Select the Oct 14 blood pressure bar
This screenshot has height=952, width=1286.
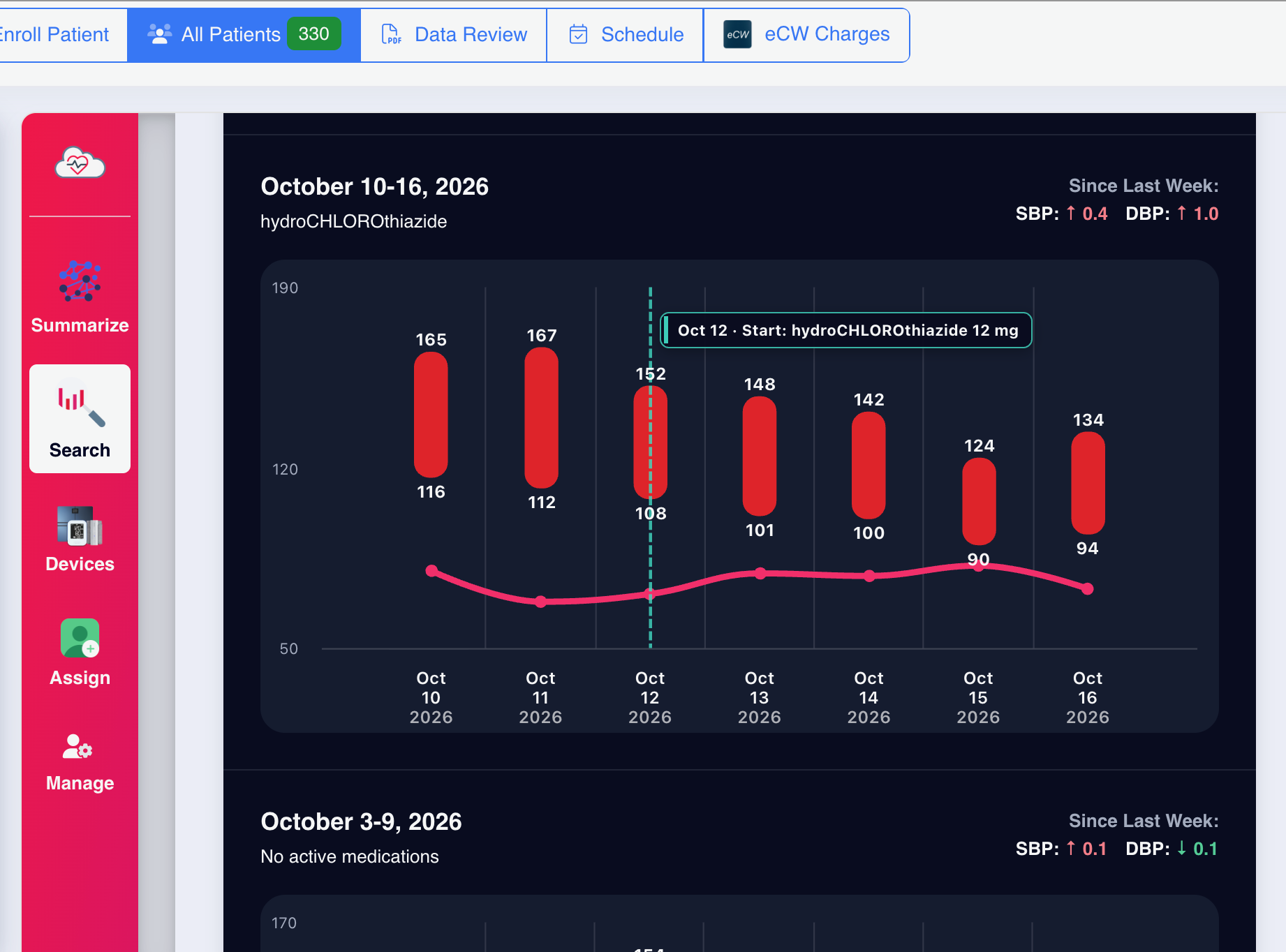pyautogui.click(x=869, y=466)
